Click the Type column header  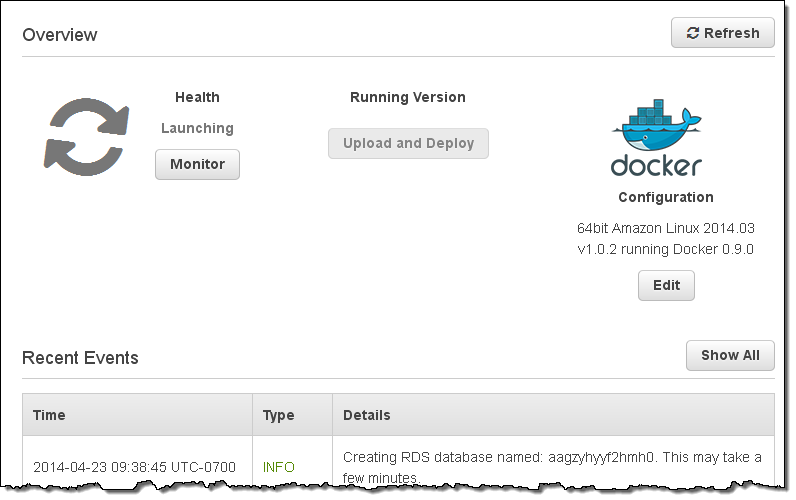(x=292, y=415)
